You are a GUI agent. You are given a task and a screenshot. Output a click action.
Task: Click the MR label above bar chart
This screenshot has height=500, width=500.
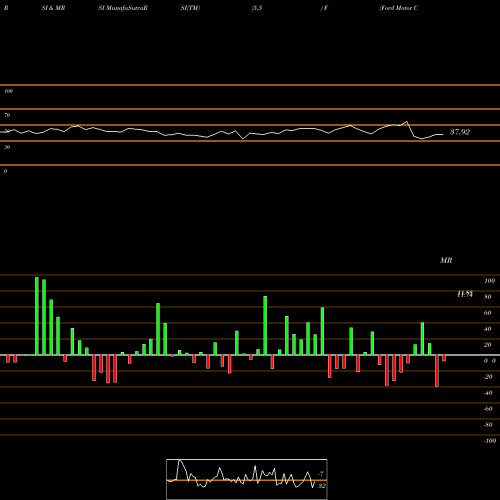click(x=446, y=260)
